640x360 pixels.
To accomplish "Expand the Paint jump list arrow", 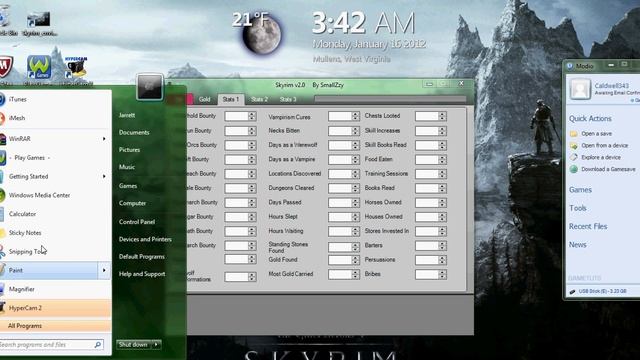I will 104,270.
